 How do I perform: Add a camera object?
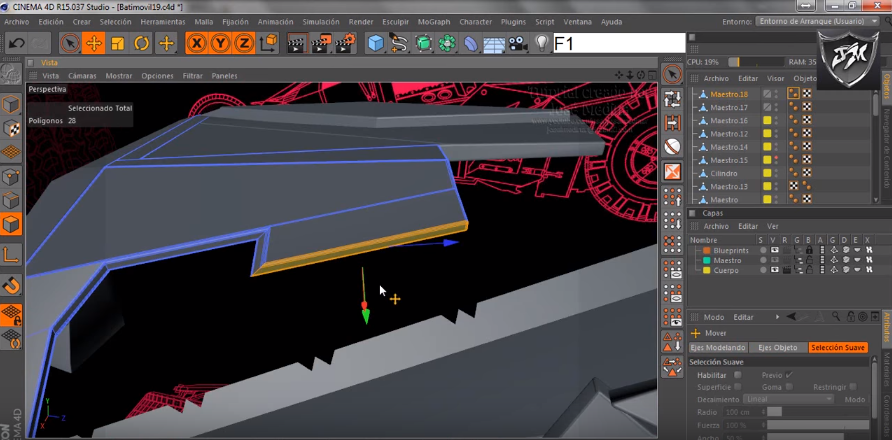pyautogui.click(x=518, y=43)
